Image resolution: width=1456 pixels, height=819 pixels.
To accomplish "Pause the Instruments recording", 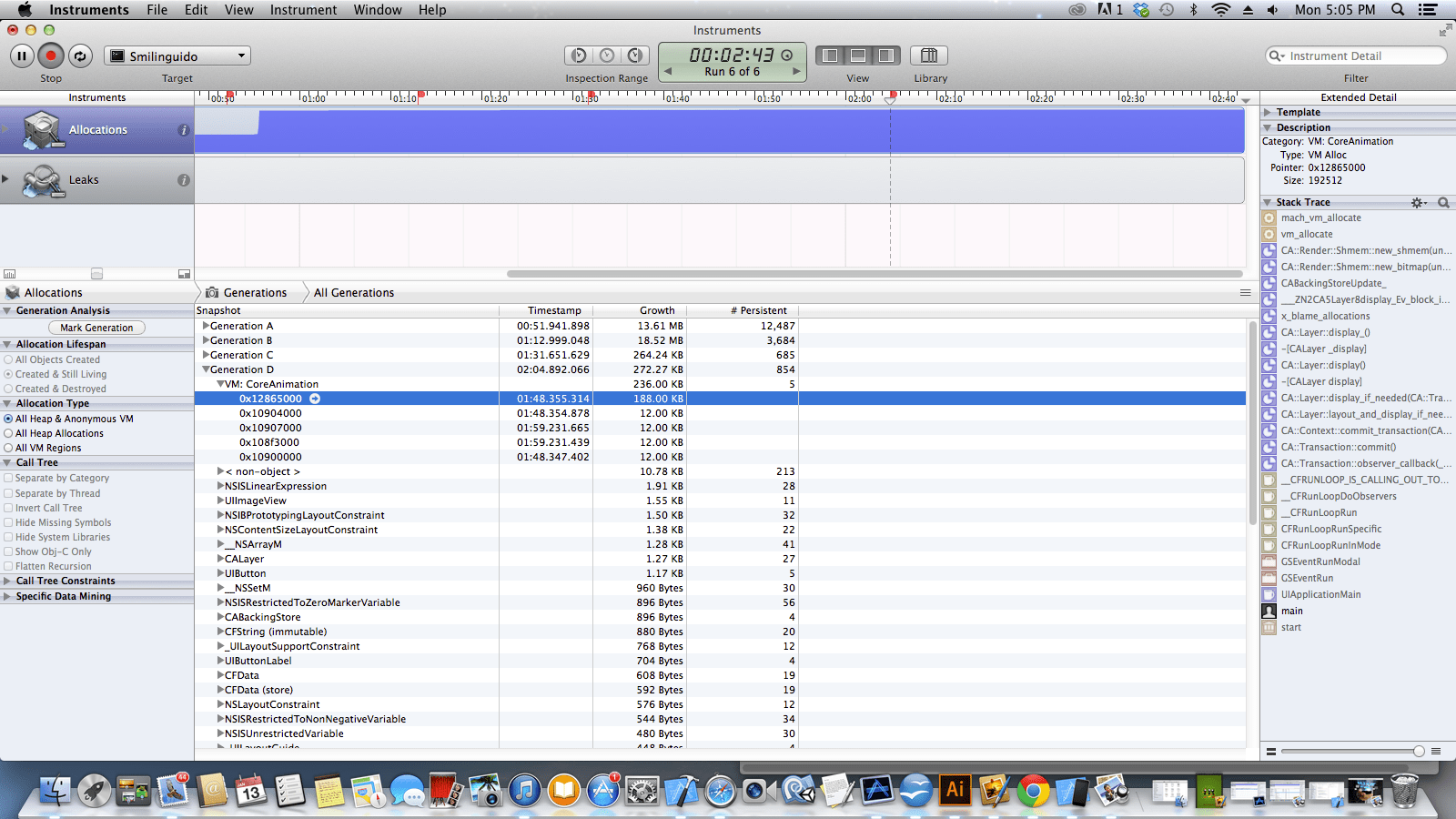I will point(22,56).
